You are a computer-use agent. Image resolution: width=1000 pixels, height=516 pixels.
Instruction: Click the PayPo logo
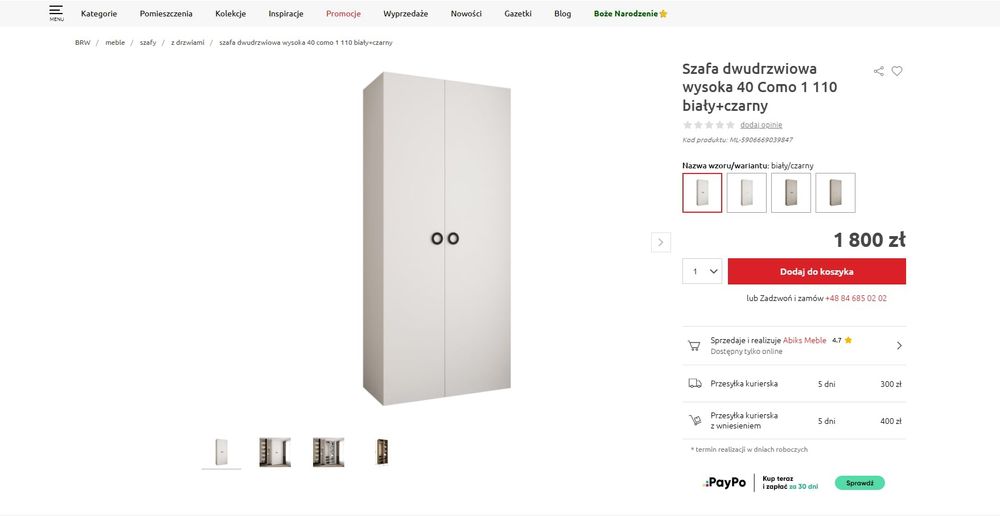(726, 483)
